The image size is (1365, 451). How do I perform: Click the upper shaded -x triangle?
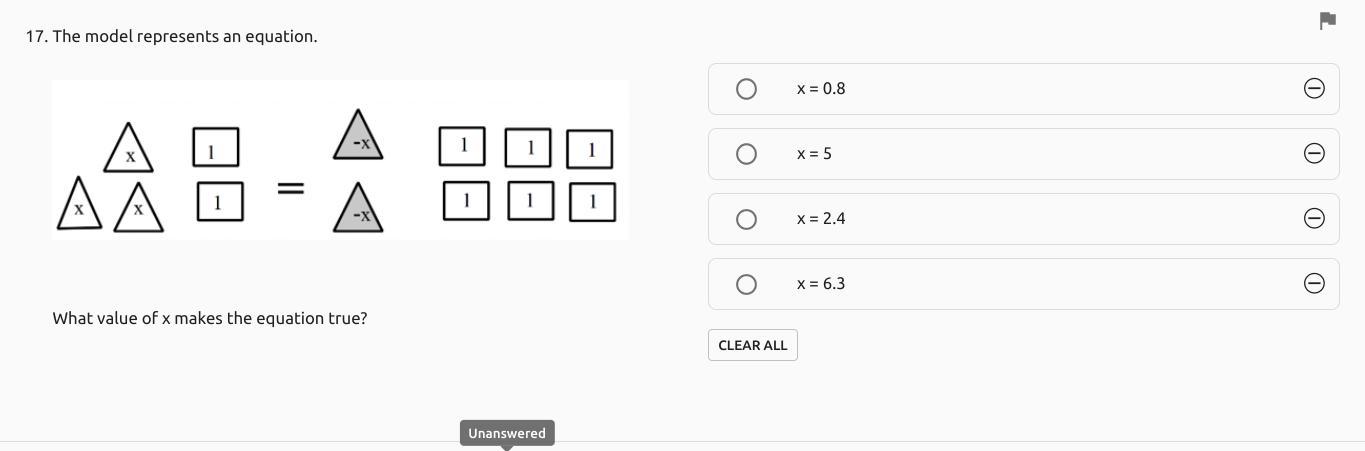[359, 140]
